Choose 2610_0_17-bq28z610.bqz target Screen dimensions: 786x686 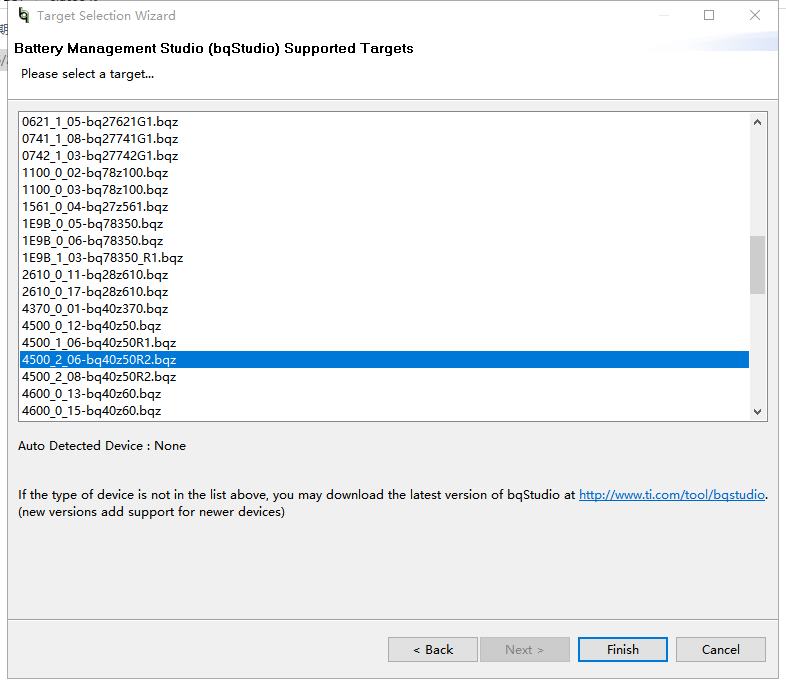tap(95, 292)
